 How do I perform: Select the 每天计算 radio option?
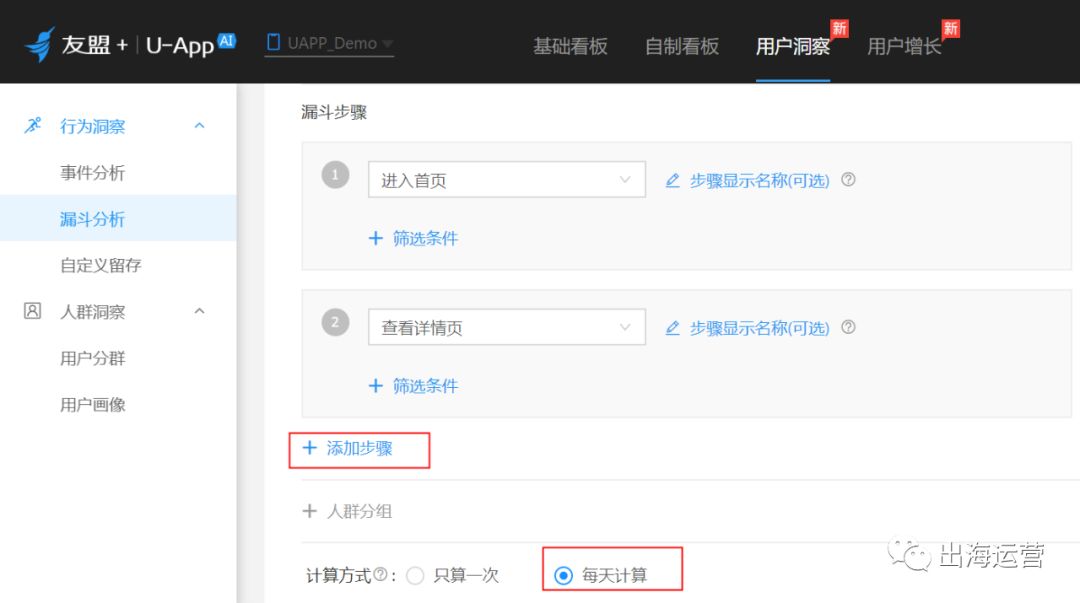click(564, 575)
